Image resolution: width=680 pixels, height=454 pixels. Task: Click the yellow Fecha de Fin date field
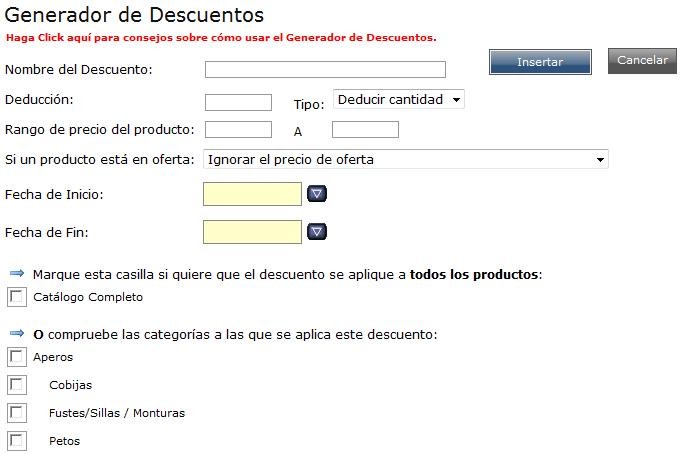[252, 232]
